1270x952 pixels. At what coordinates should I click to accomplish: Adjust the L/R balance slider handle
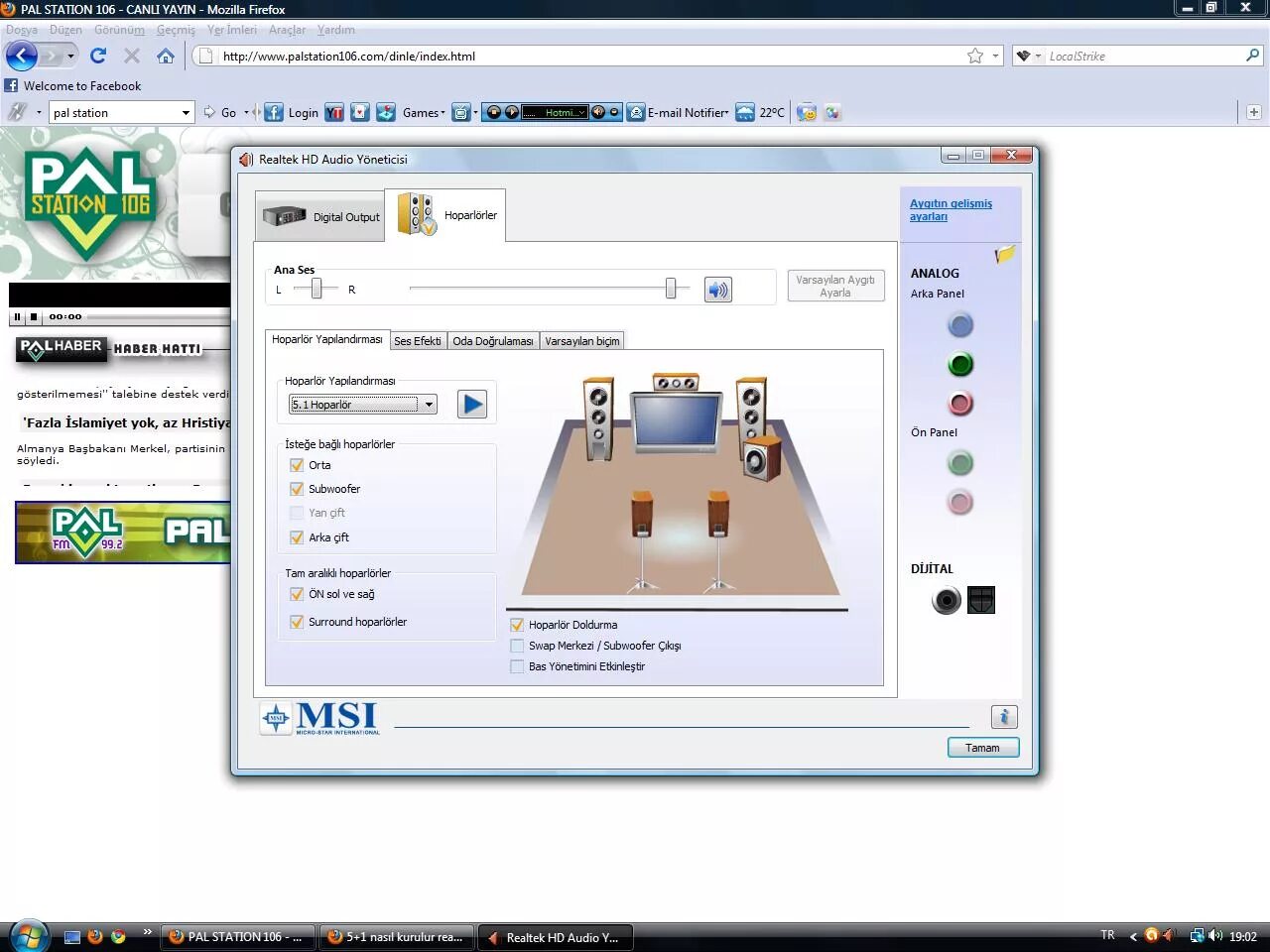point(317,289)
